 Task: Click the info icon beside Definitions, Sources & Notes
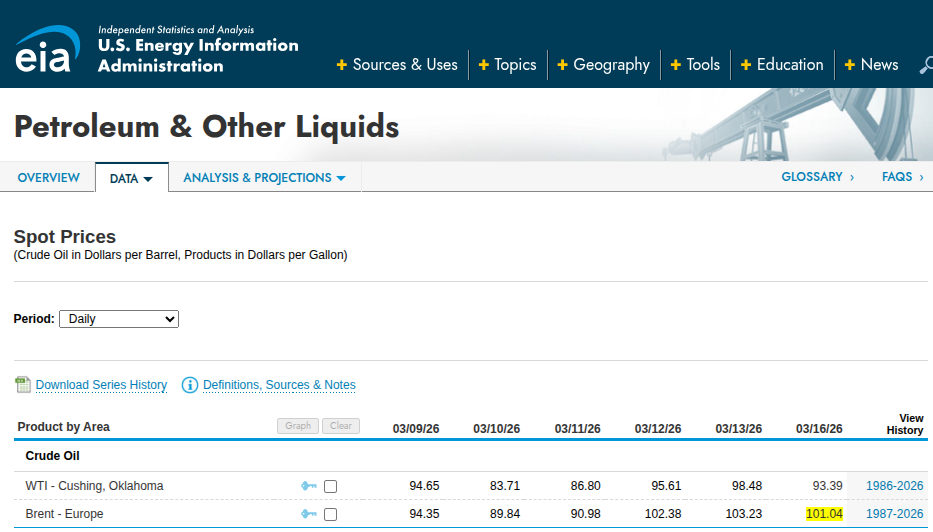[x=190, y=385]
